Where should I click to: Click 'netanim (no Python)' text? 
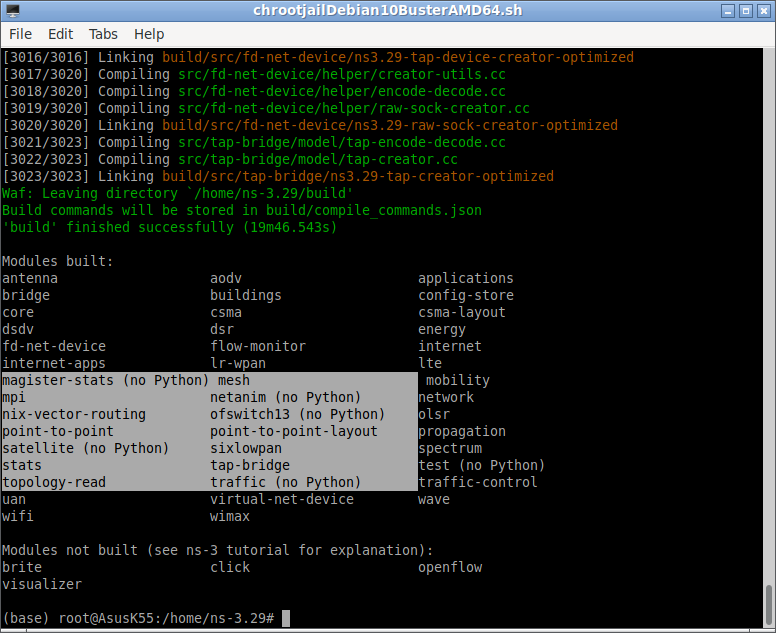tap(286, 397)
